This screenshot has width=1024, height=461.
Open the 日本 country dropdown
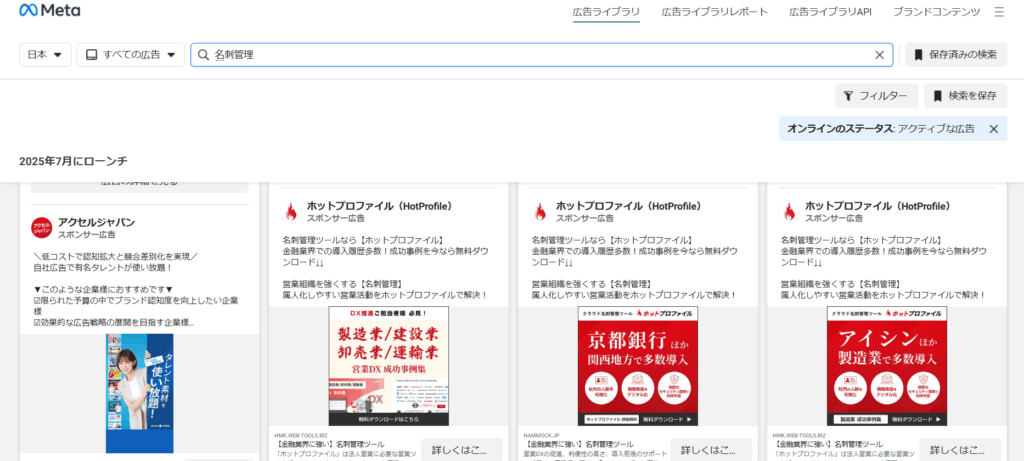coord(45,55)
